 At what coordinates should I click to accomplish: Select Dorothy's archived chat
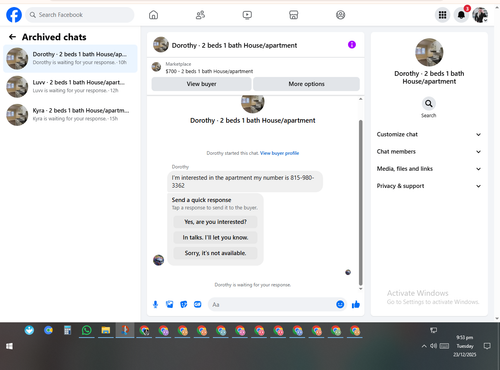pos(70,59)
